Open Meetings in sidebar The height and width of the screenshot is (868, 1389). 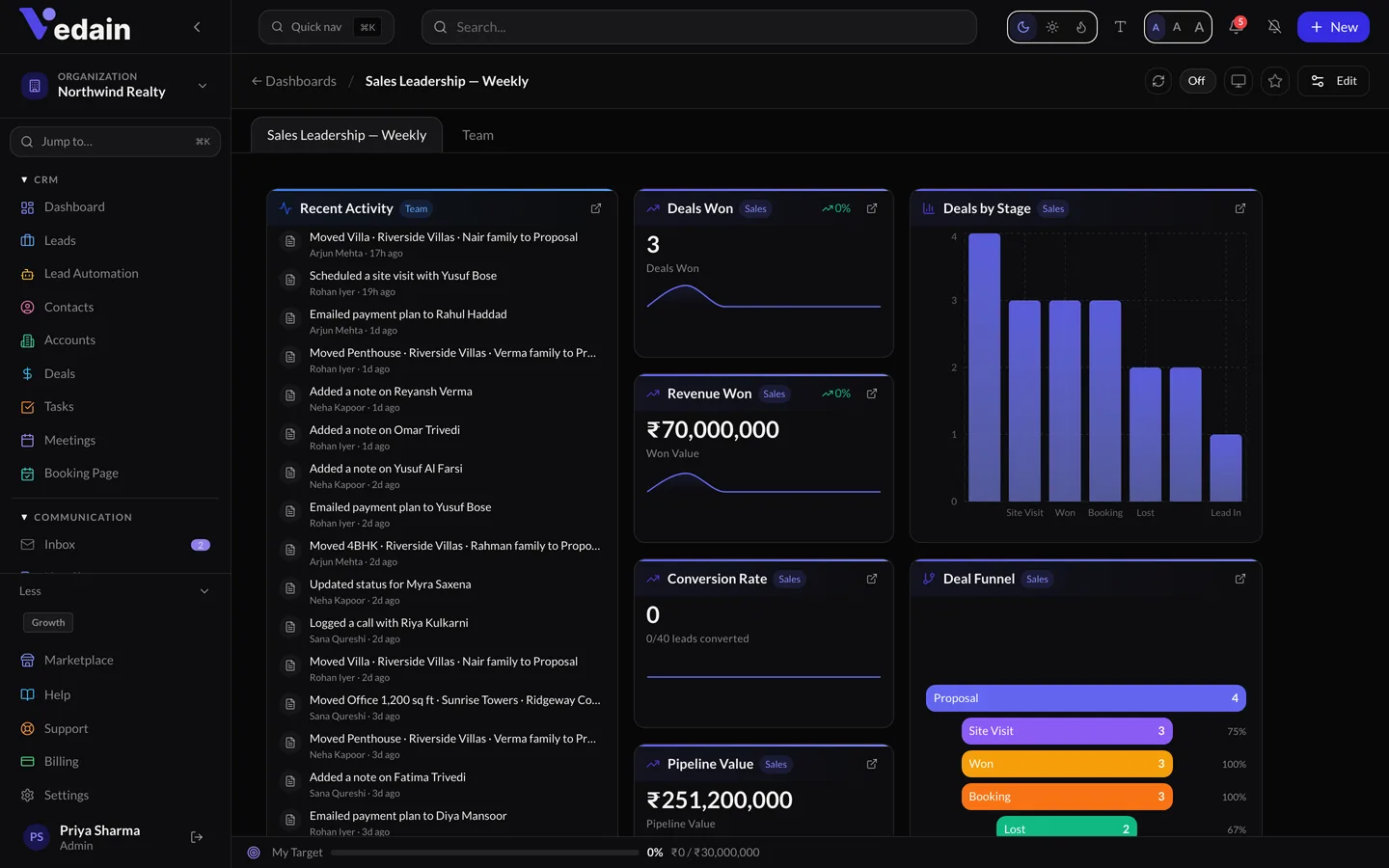click(x=115, y=440)
